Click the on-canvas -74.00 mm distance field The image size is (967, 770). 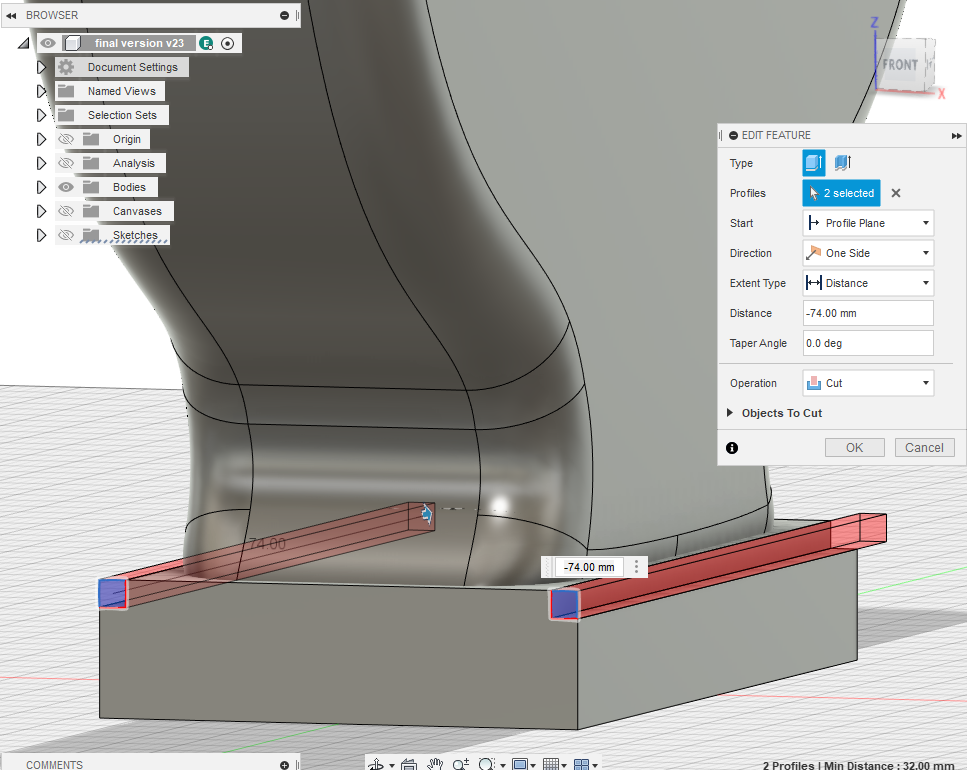[589, 567]
